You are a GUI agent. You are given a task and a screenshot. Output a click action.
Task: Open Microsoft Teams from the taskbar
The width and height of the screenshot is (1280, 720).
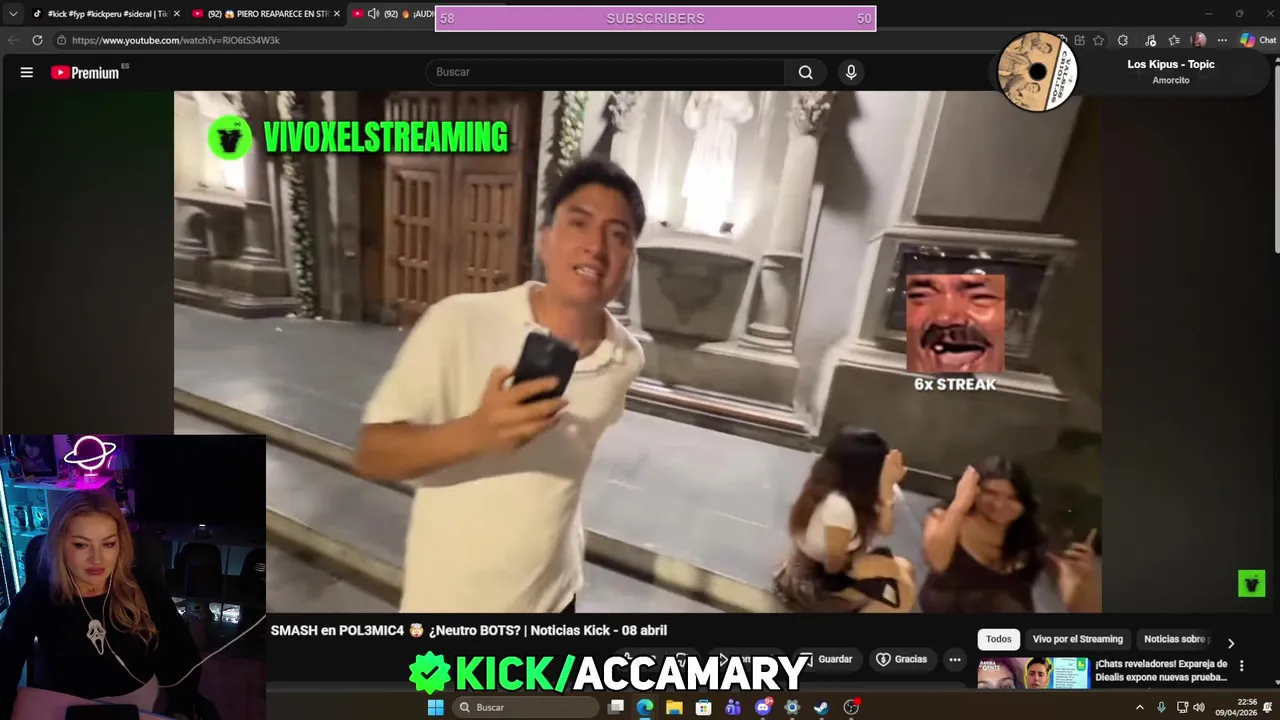733,707
